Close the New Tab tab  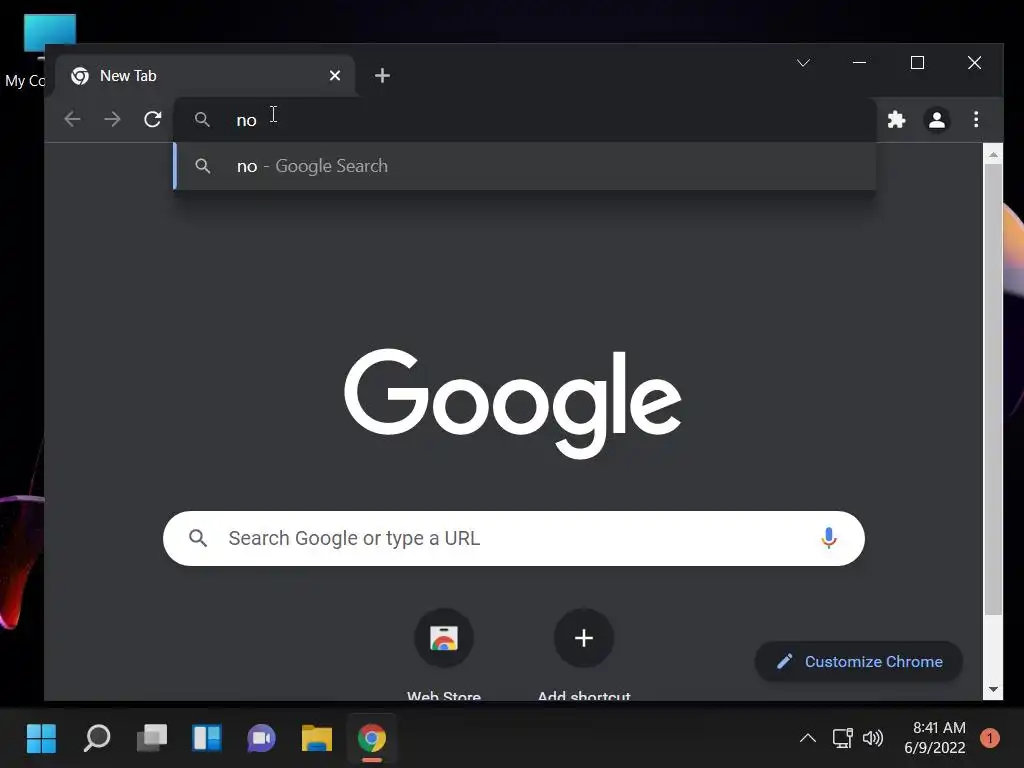point(335,76)
